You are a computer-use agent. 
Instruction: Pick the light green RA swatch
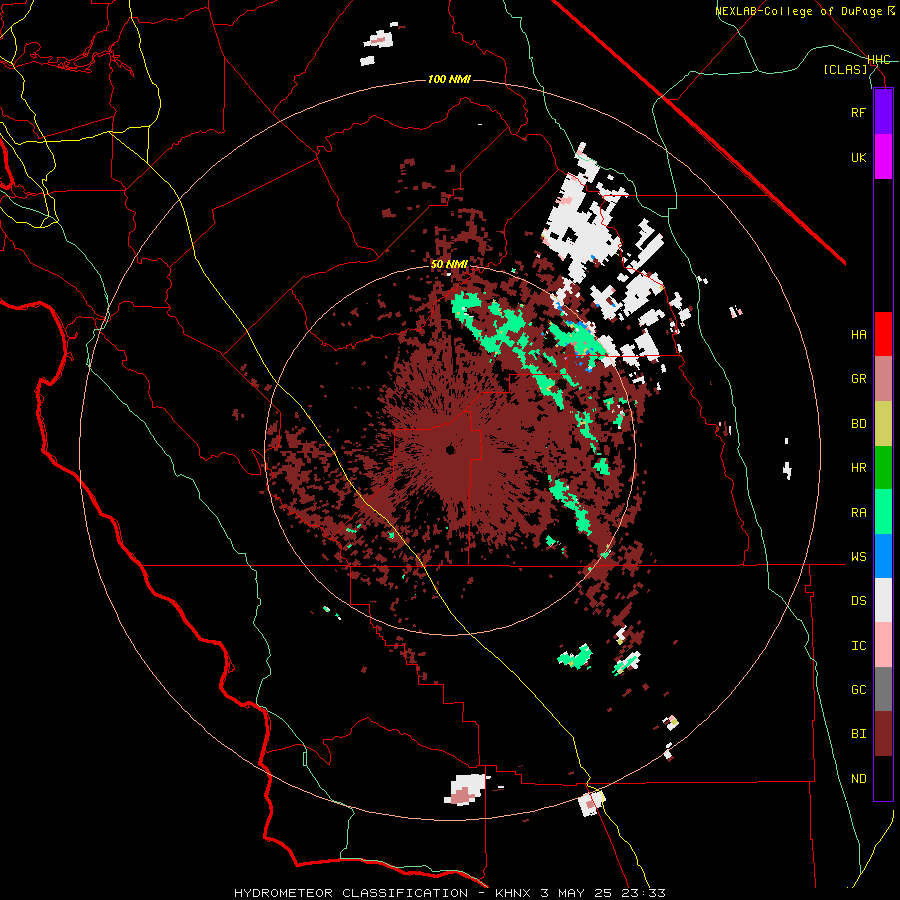(883, 512)
